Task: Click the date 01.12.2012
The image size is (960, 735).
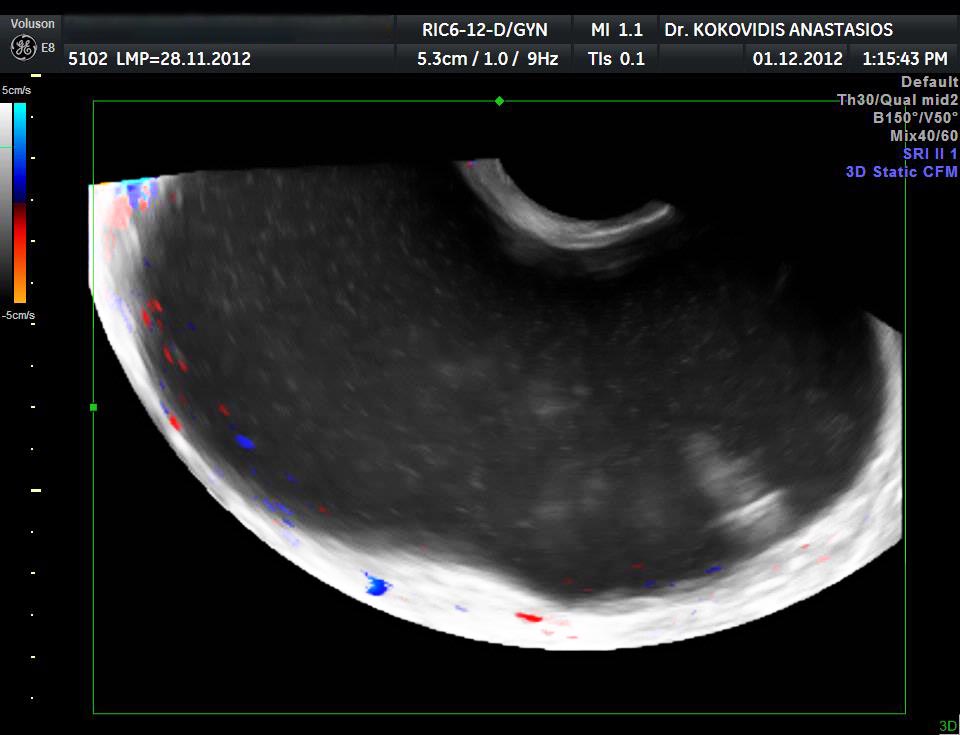Action: 797,59
